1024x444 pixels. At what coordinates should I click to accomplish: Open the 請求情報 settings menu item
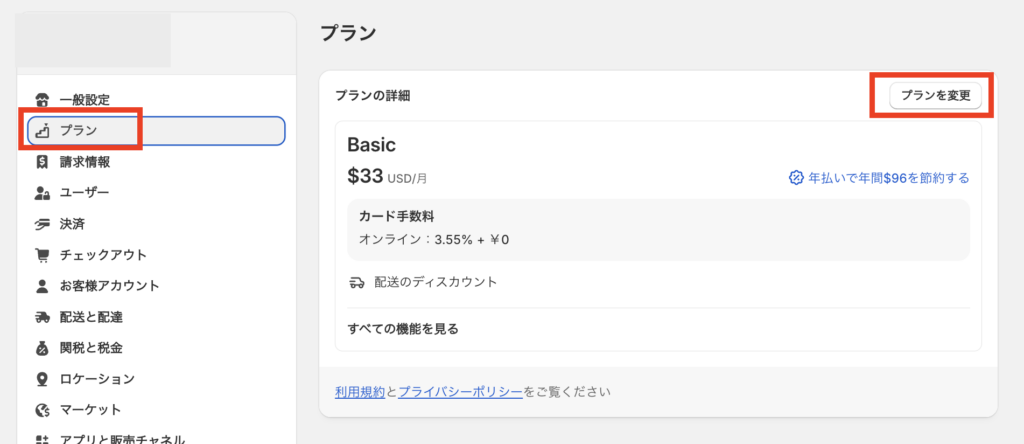(85, 161)
